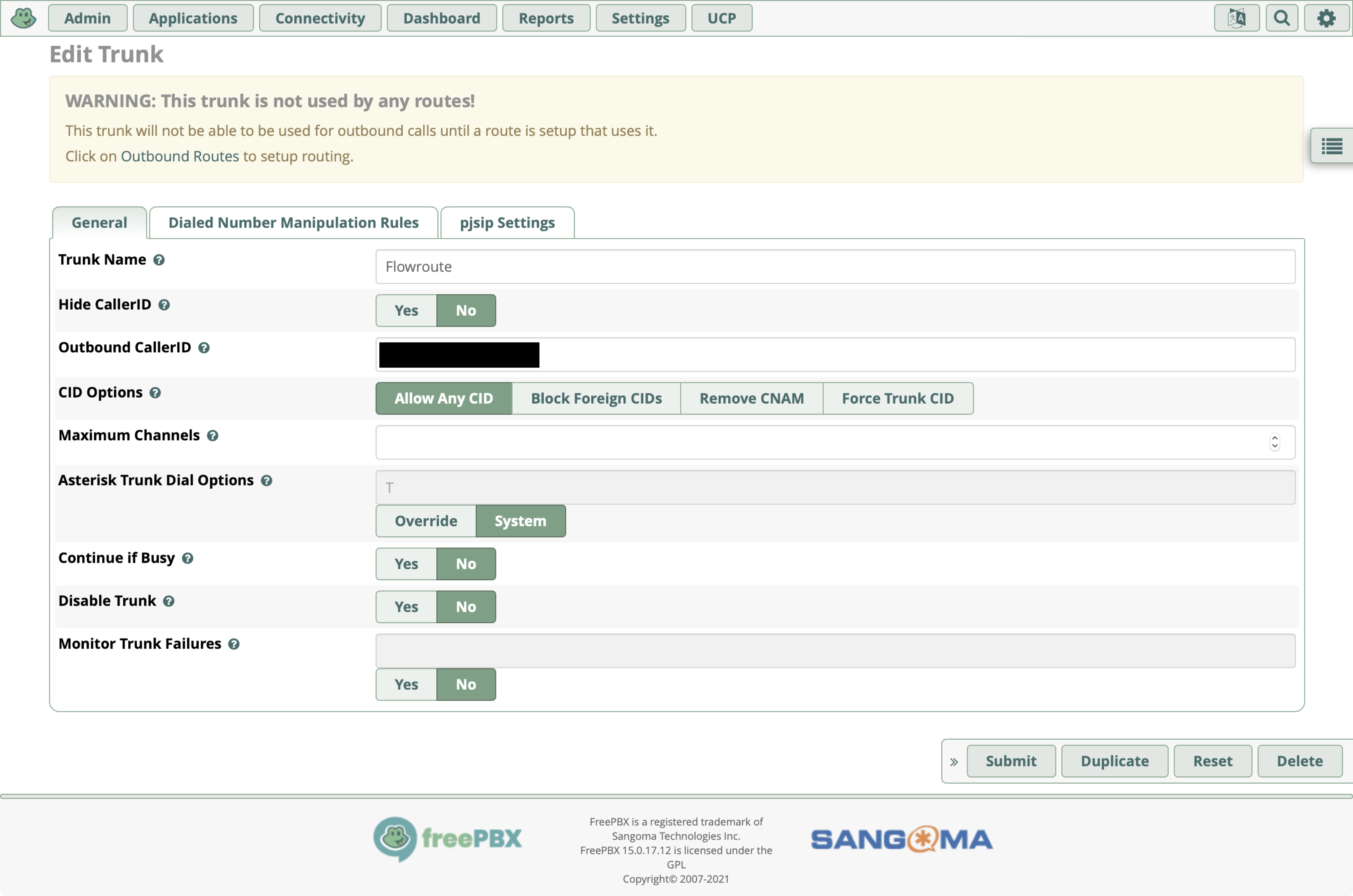Click the Submit button
Screen dimensions: 1353x896
tap(1011, 761)
